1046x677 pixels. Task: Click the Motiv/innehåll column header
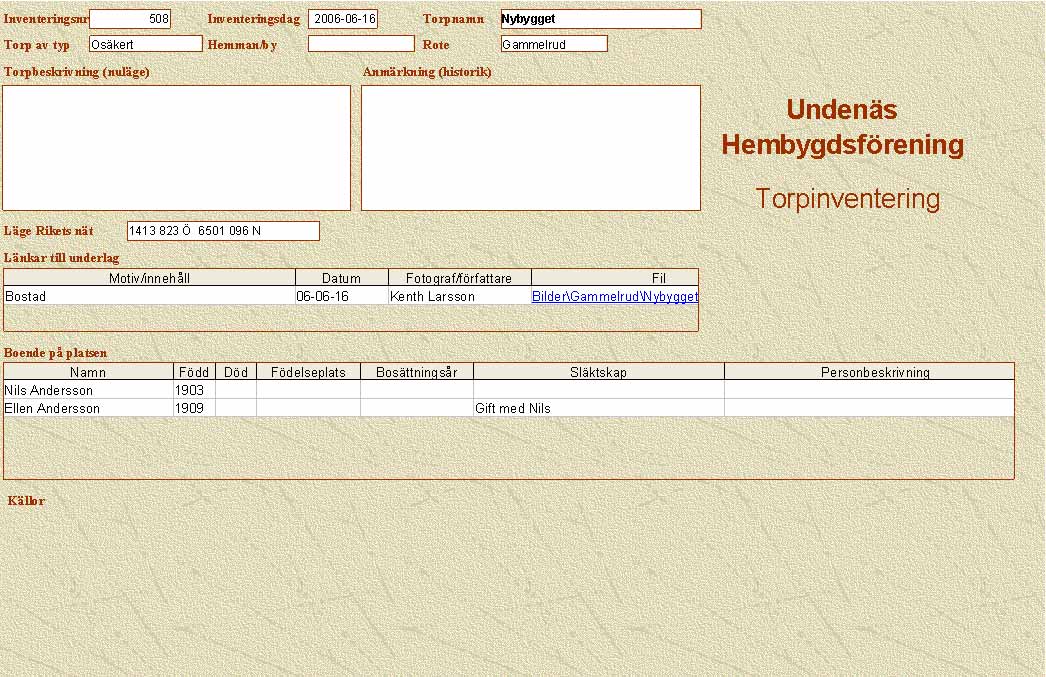click(x=150, y=278)
